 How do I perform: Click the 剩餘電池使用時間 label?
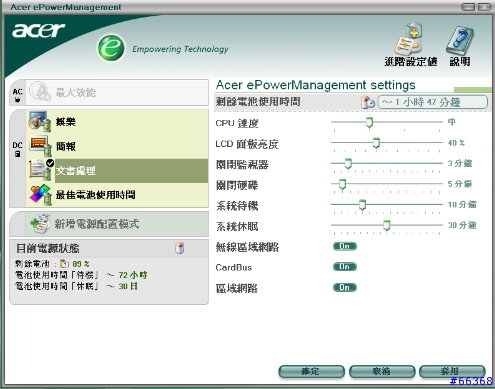pyautogui.click(x=258, y=102)
